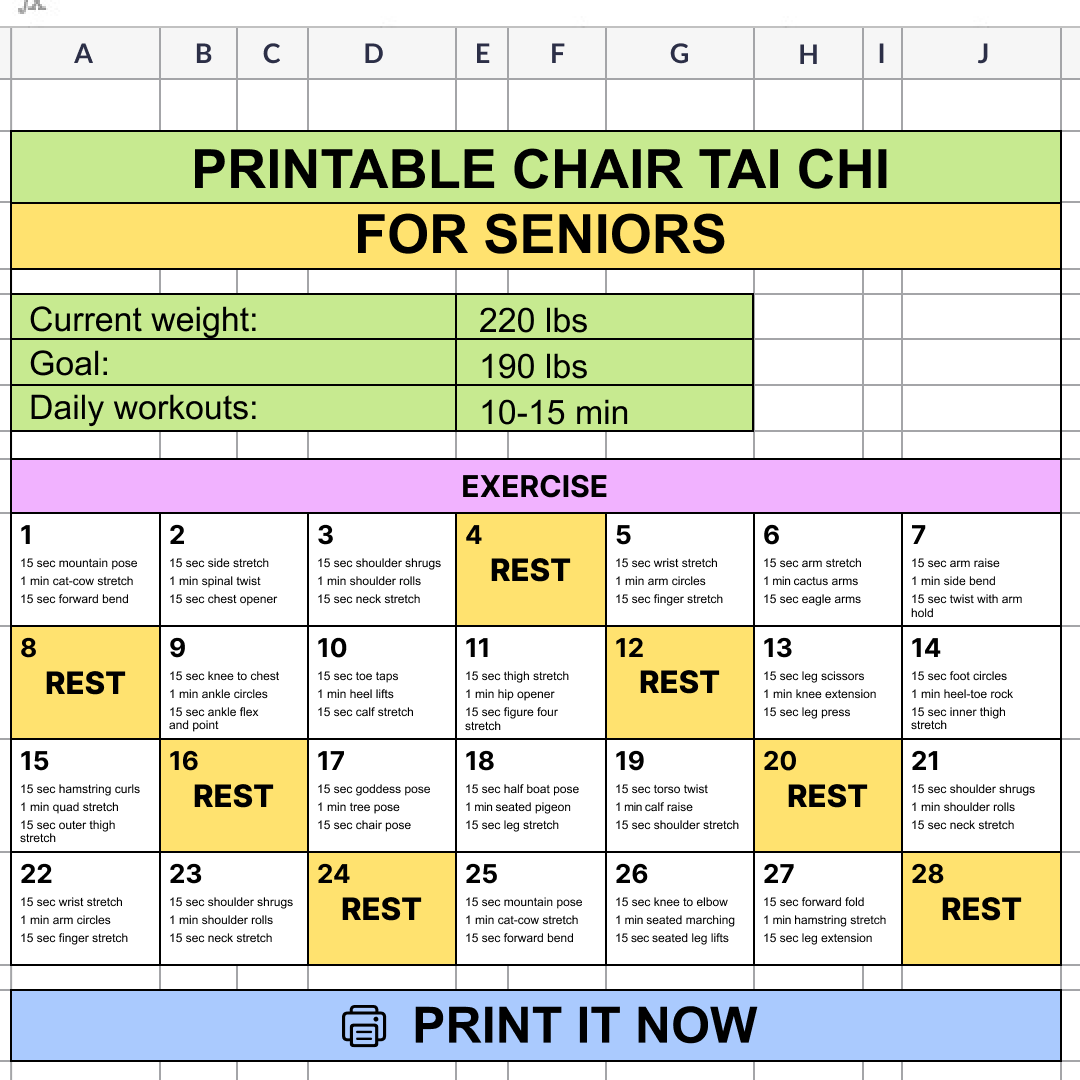Select the Day 28 REST cell
The height and width of the screenshot is (1080, 1080).
pos(982,908)
